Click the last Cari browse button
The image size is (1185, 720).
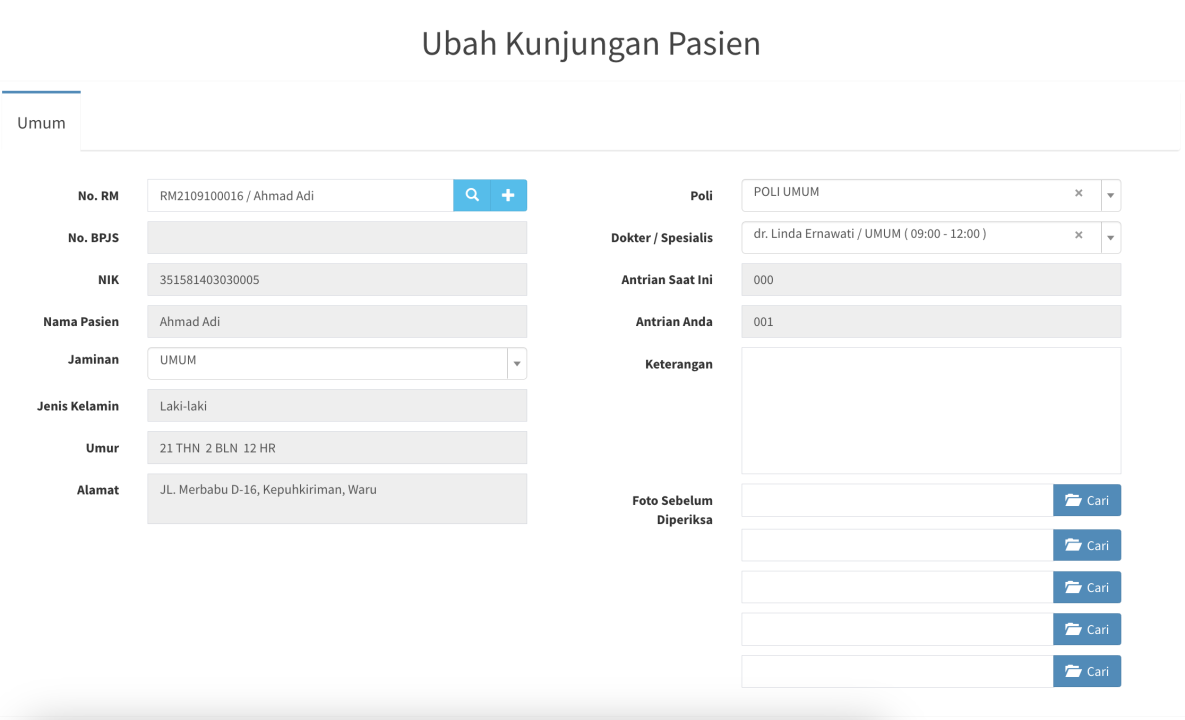[x=1086, y=671]
